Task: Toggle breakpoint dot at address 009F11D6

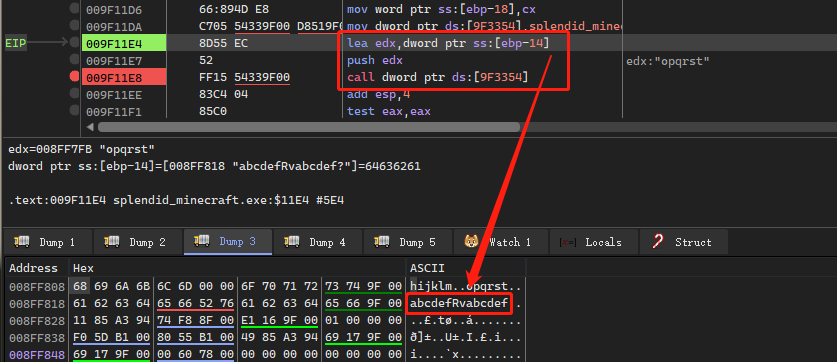Action: [74, 9]
